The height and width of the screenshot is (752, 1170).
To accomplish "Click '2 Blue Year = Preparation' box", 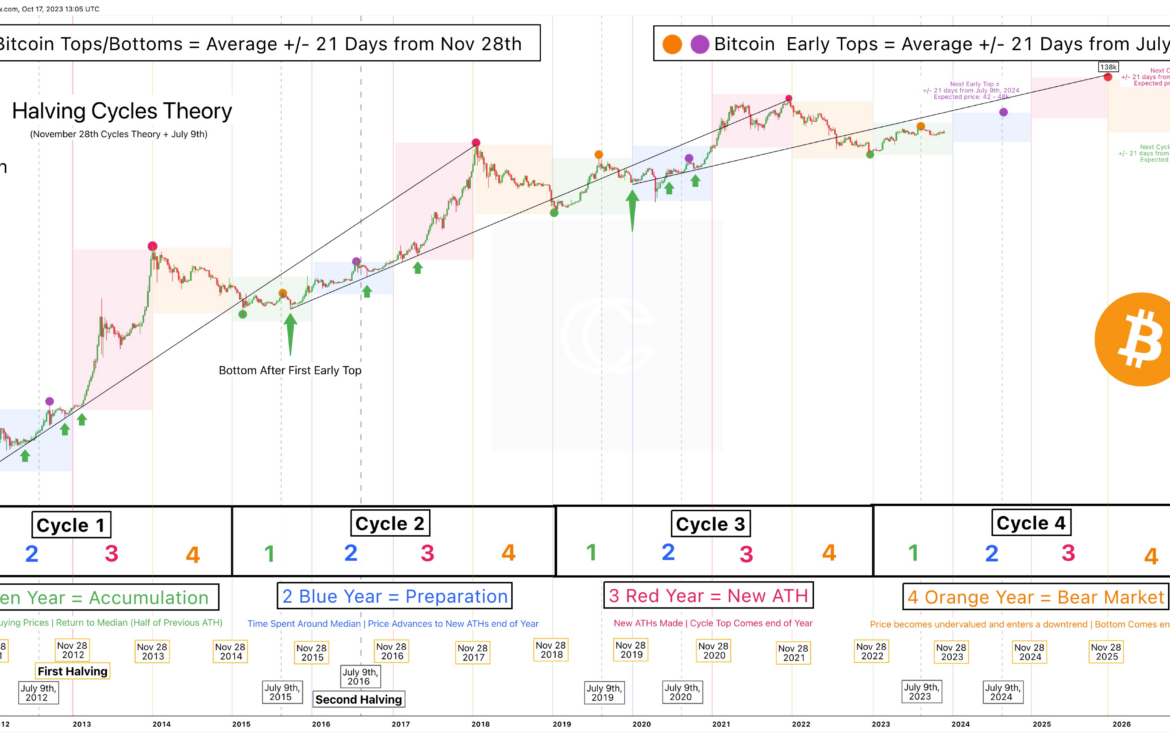I will click(x=394, y=596).
